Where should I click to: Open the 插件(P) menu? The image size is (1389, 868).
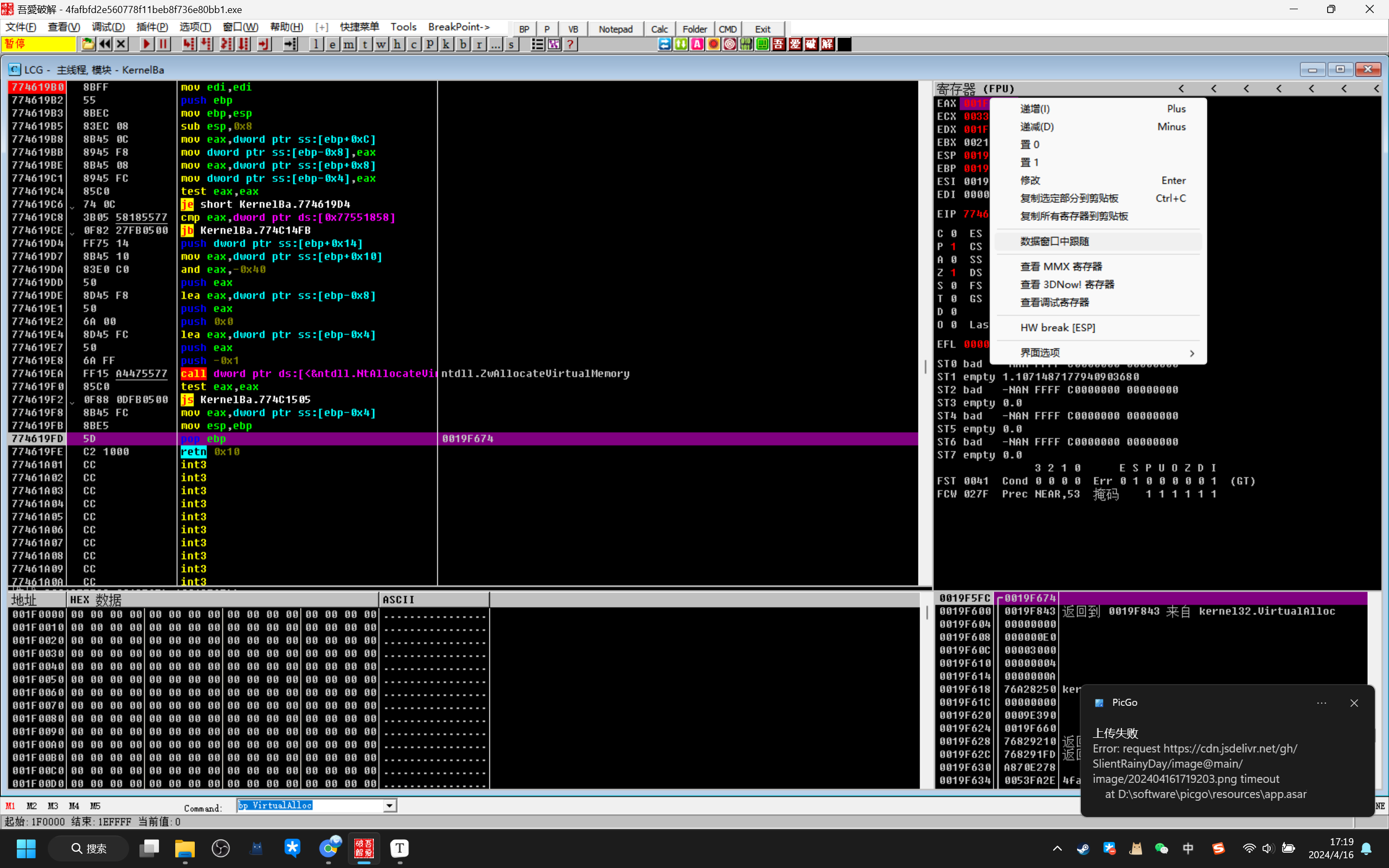coord(152,27)
